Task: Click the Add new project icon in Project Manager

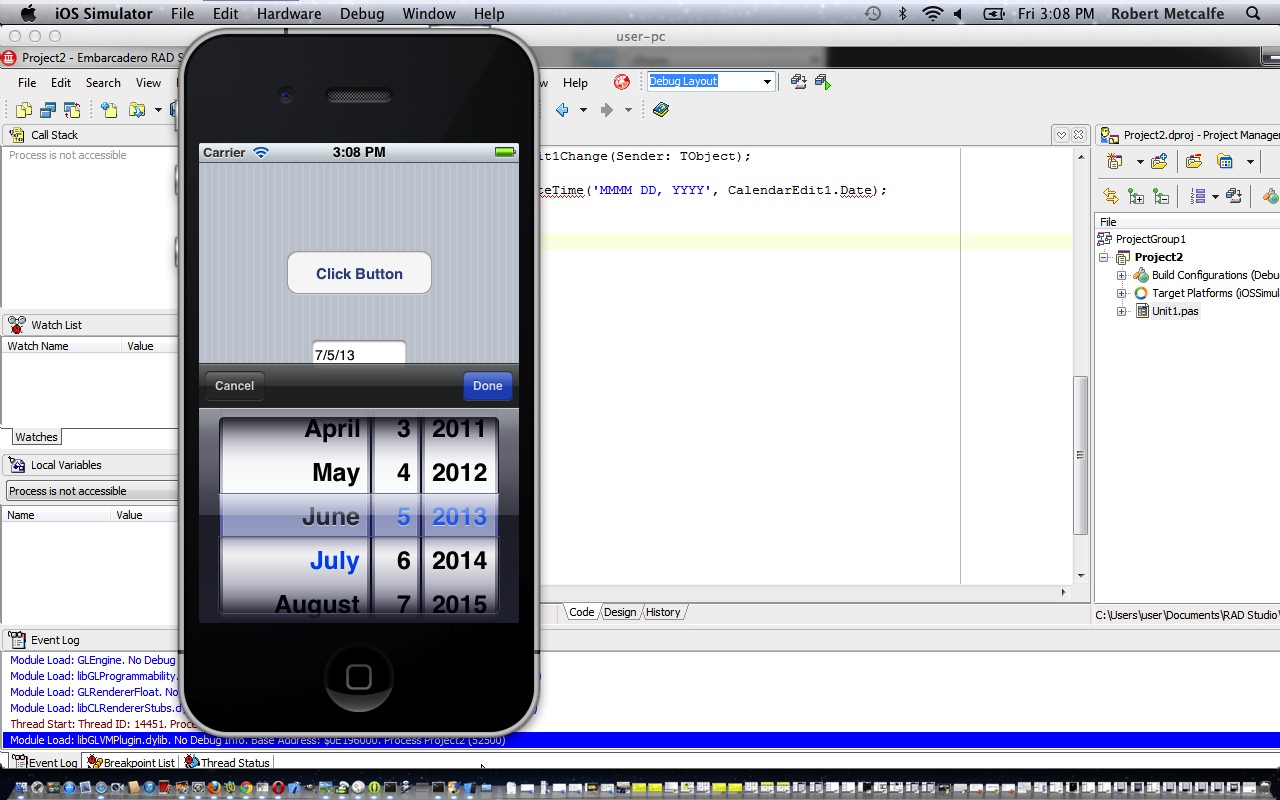Action: (1159, 161)
